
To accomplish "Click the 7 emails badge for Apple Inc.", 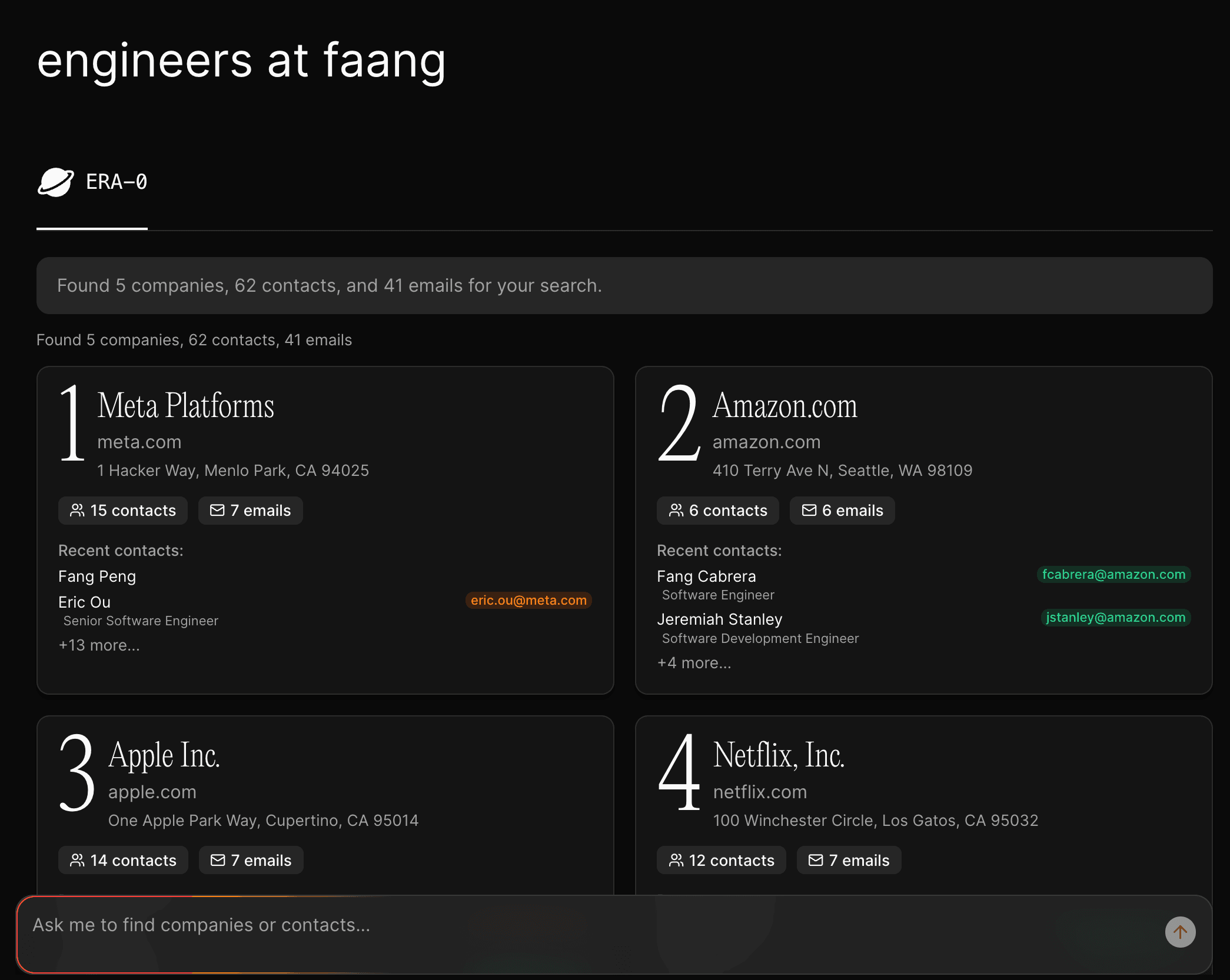I will pyautogui.click(x=251, y=861).
